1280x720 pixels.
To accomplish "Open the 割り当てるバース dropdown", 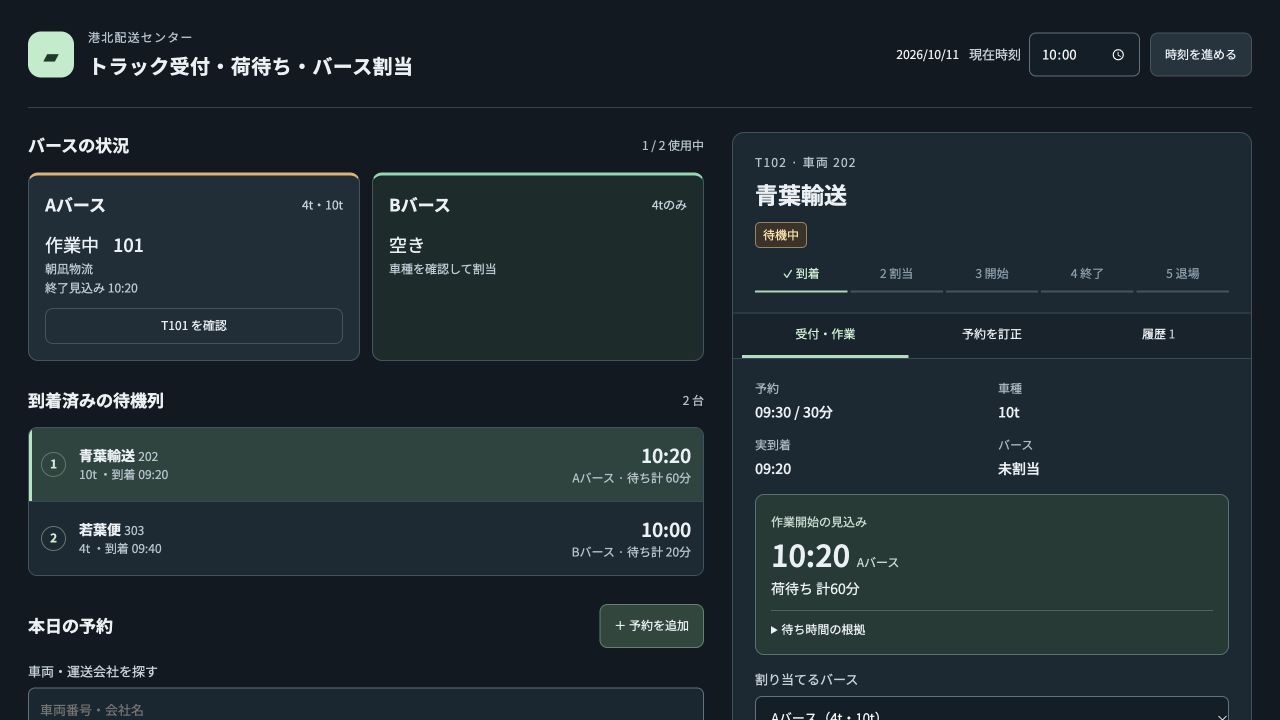I will [992, 710].
